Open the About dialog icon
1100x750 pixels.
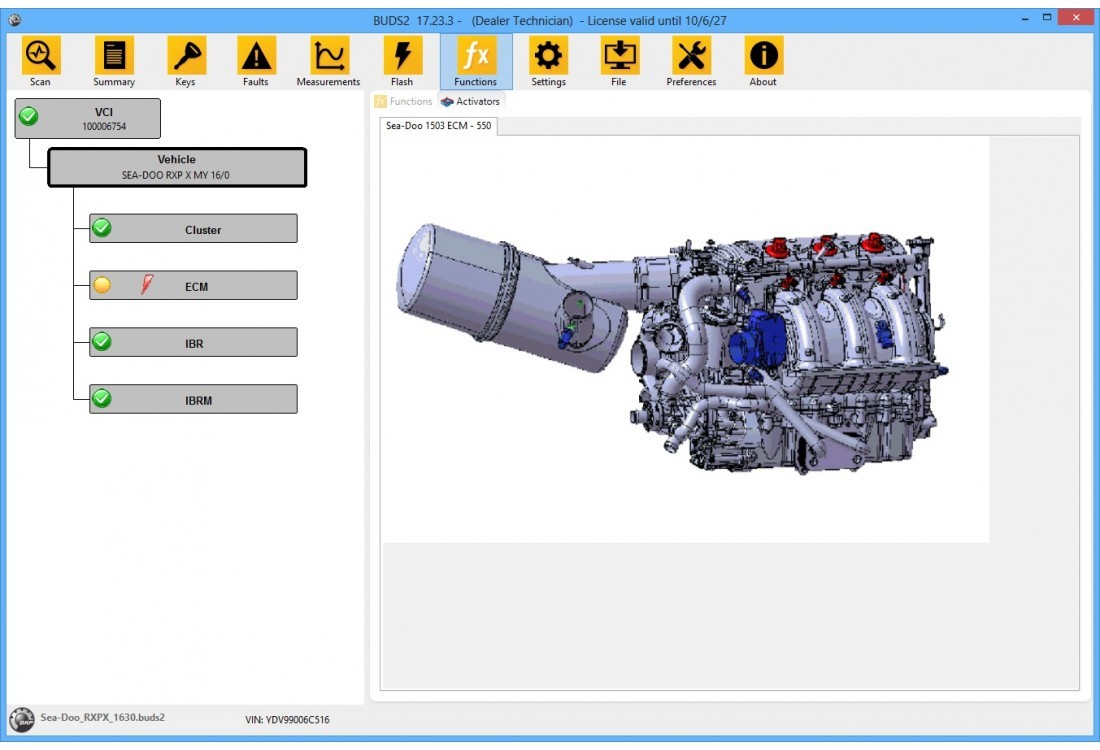pyautogui.click(x=762, y=58)
